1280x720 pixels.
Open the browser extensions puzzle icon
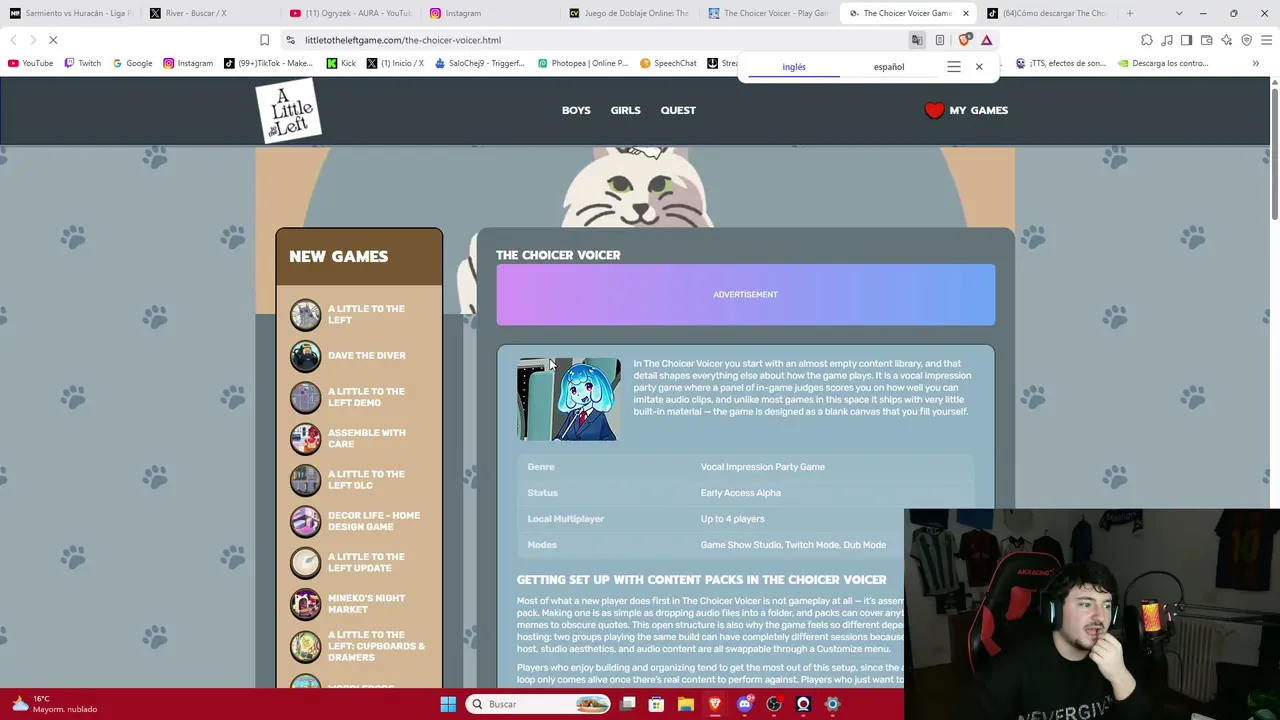1147,40
